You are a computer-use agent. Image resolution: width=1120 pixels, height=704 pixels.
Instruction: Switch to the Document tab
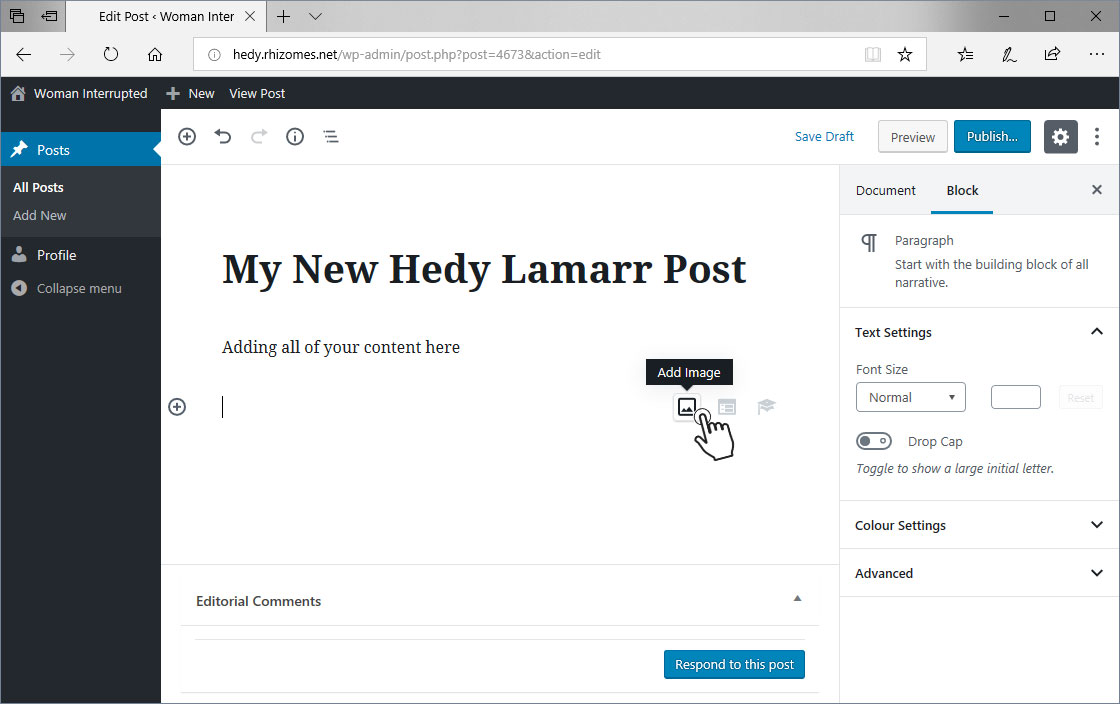click(x=885, y=191)
